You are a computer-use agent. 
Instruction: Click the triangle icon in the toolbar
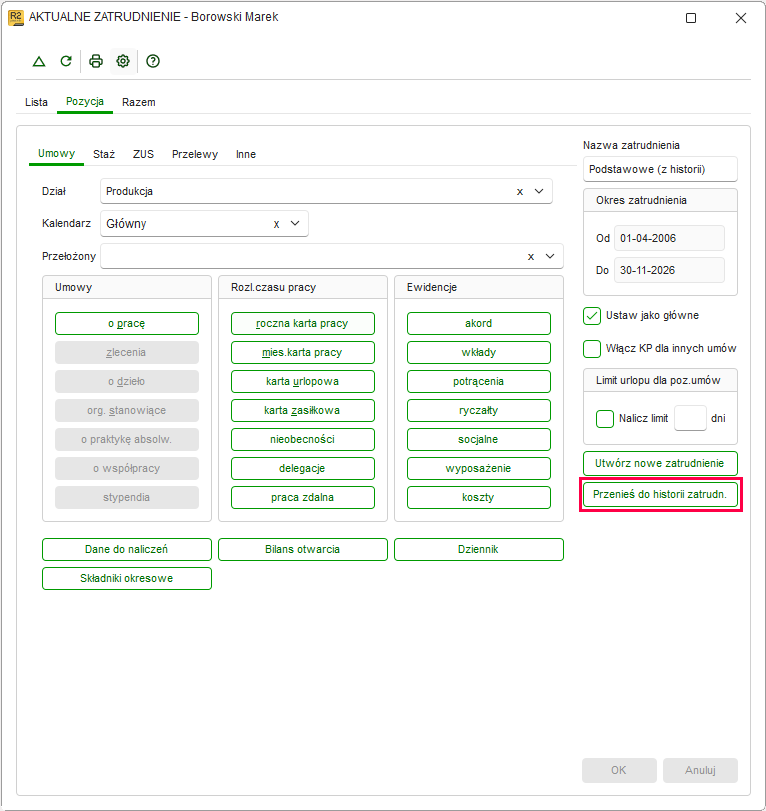[x=39, y=62]
